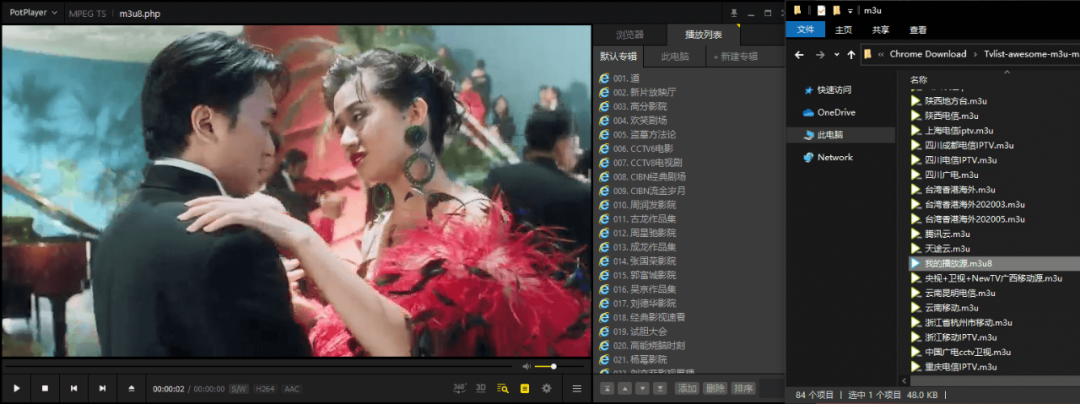Select the 此电脑 playlist tab
Viewport: 1080px width, 404px height.
tap(674, 56)
